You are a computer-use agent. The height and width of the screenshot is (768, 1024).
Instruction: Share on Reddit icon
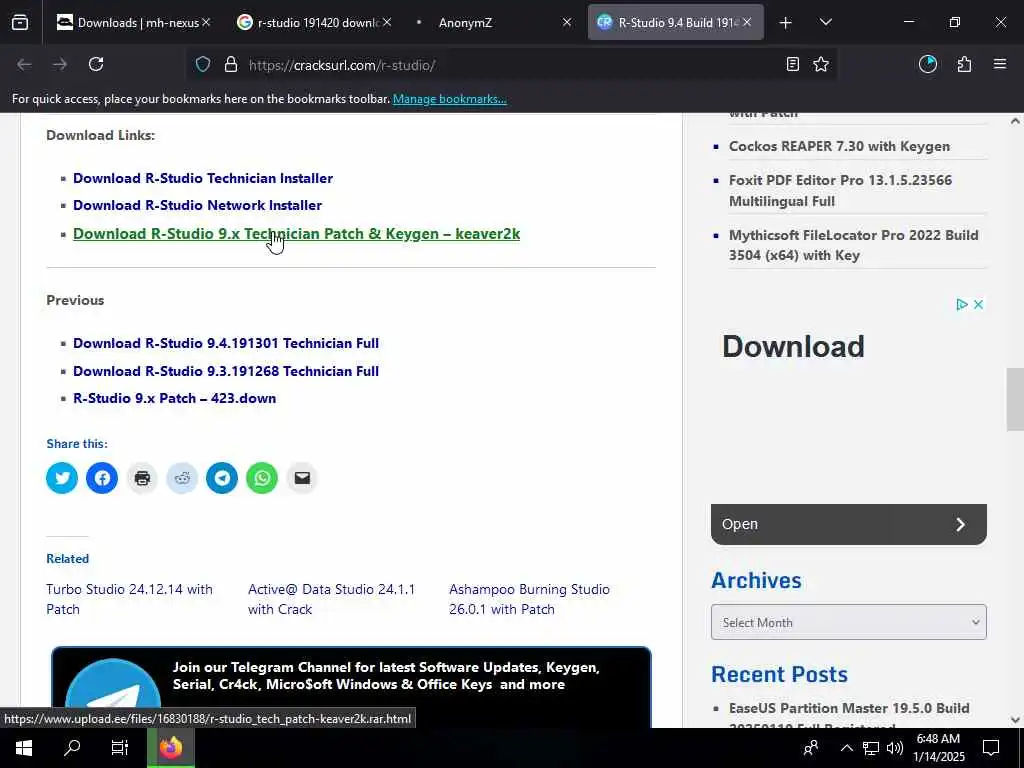pos(182,478)
